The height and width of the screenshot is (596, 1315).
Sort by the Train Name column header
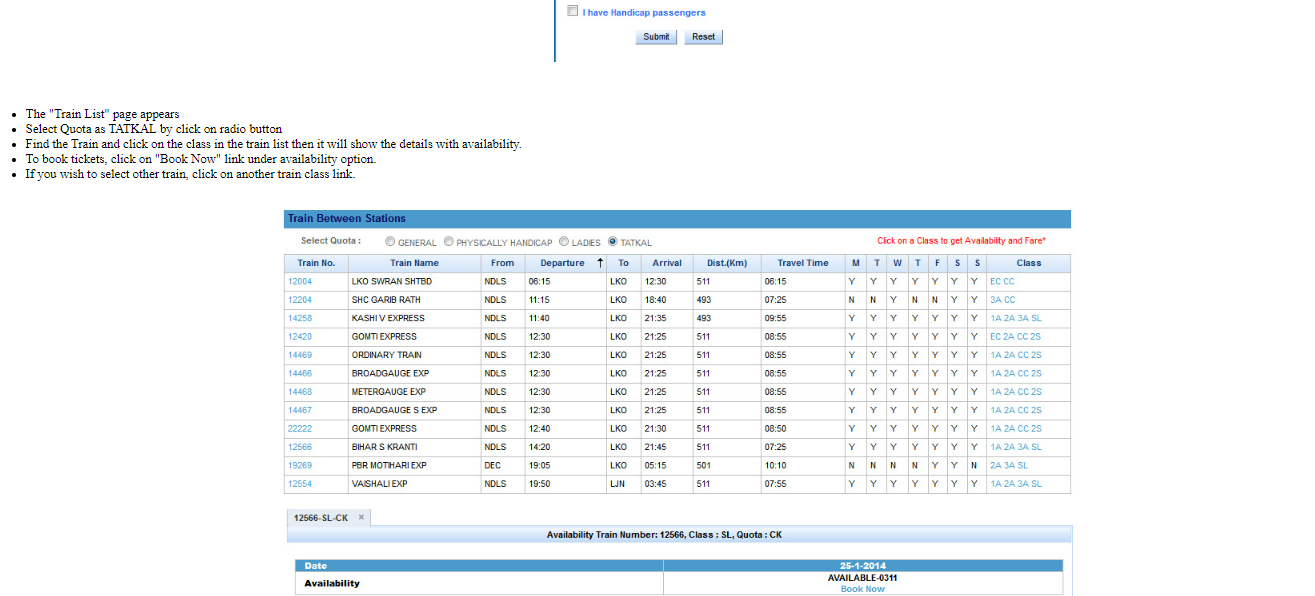(x=414, y=263)
